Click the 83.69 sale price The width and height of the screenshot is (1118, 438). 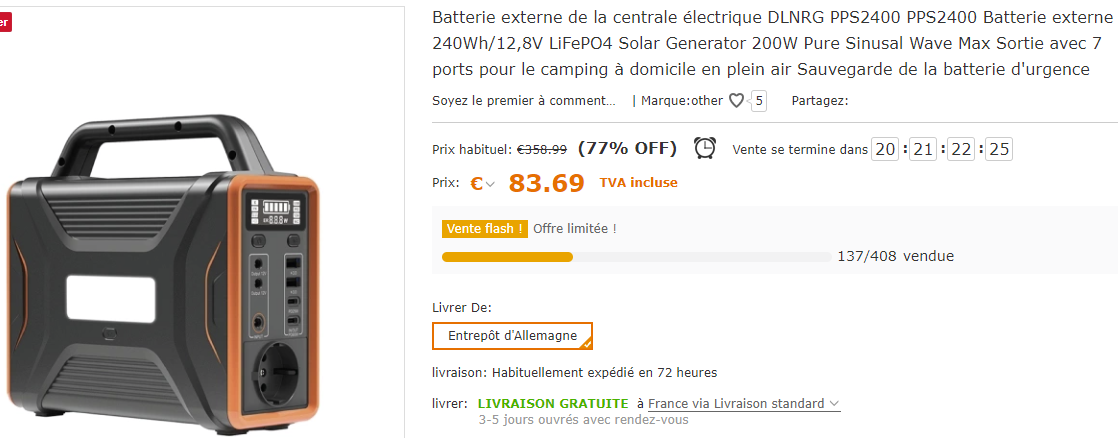546,183
